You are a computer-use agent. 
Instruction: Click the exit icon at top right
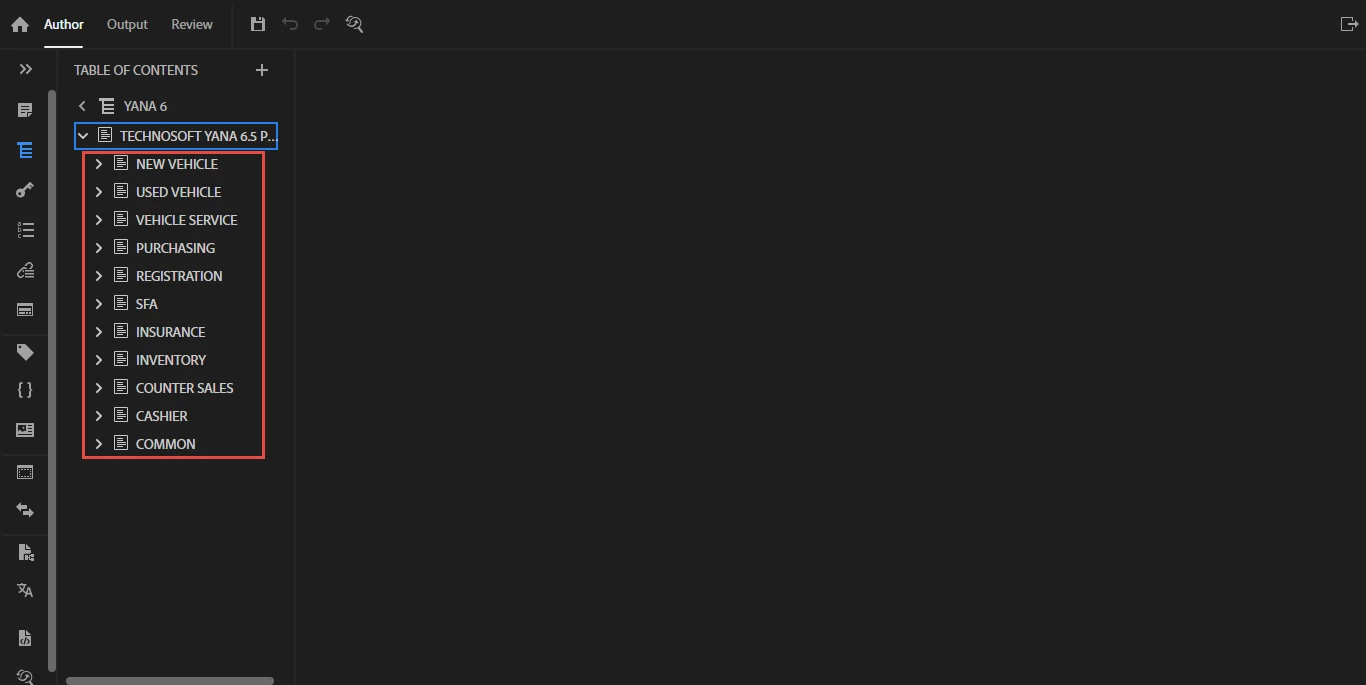1349,24
